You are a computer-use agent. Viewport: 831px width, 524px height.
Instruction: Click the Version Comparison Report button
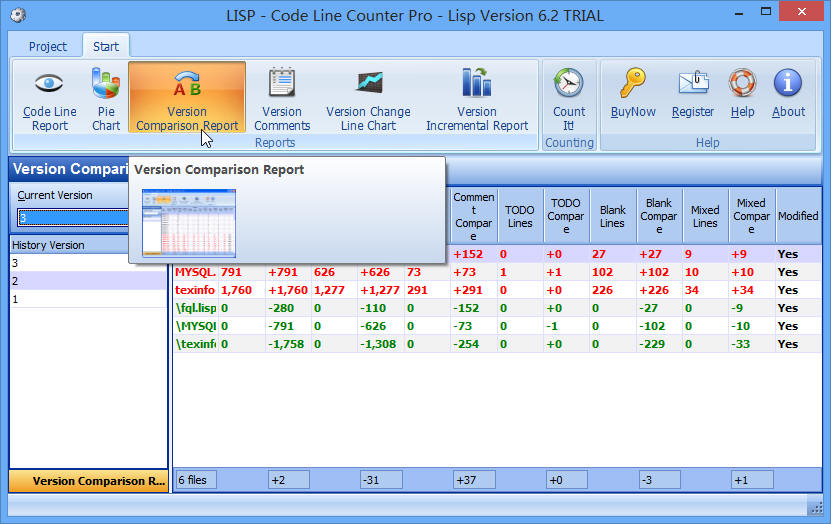coord(187,97)
